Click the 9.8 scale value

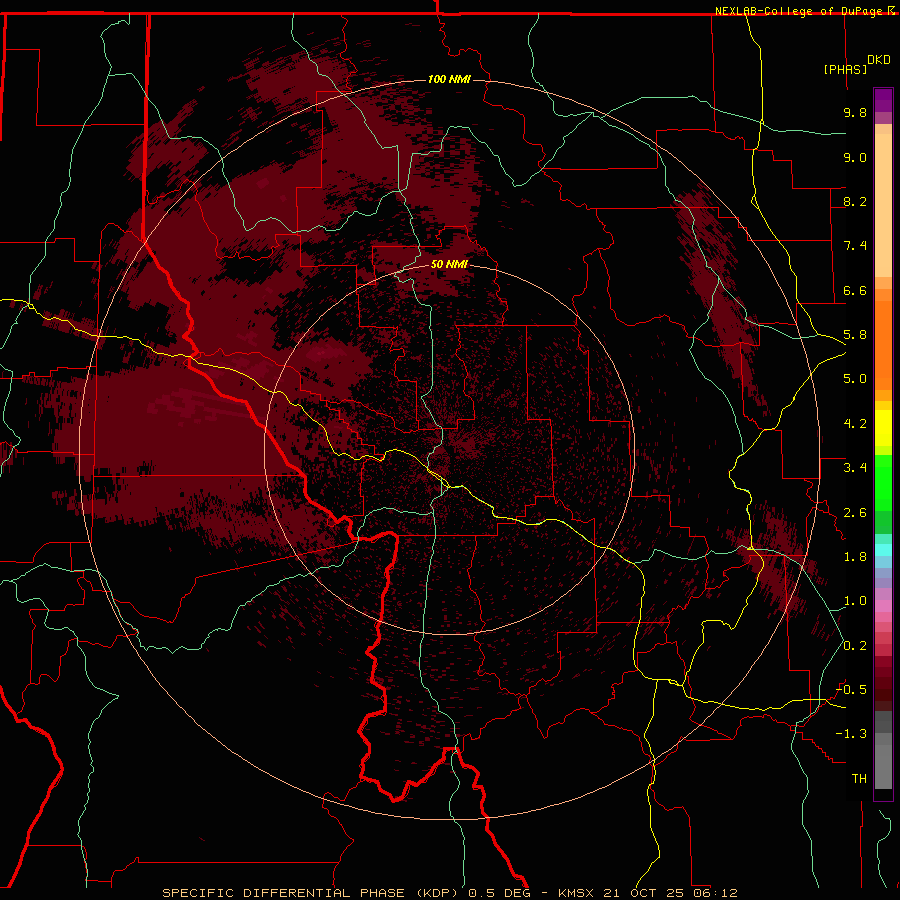point(855,112)
